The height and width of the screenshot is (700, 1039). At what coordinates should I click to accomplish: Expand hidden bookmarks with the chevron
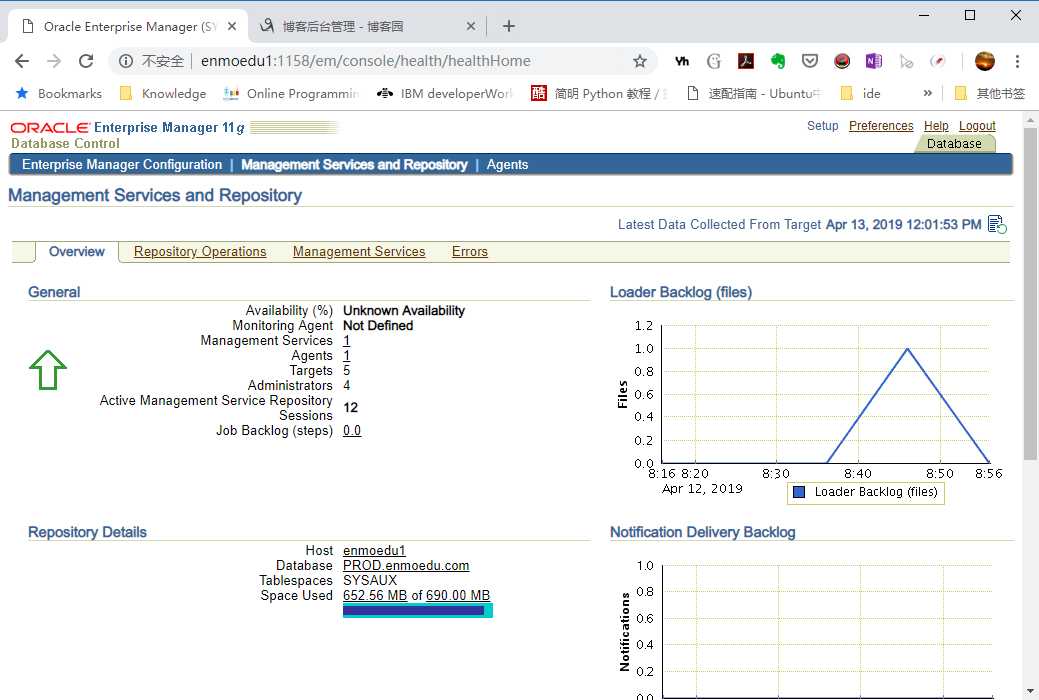click(x=928, y=93)
